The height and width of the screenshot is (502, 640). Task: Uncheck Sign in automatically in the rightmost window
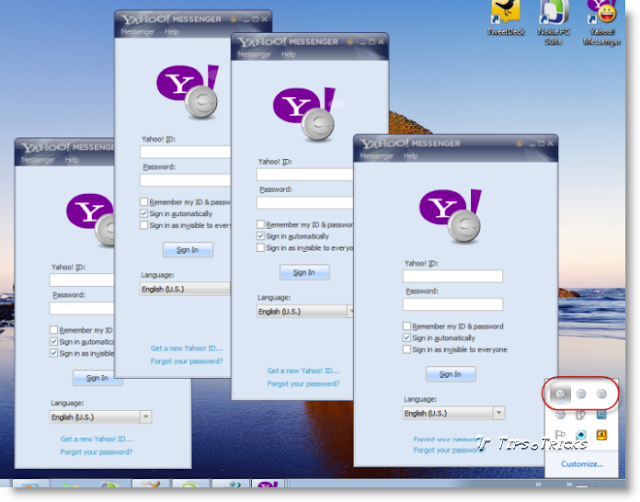coord(407,338)
